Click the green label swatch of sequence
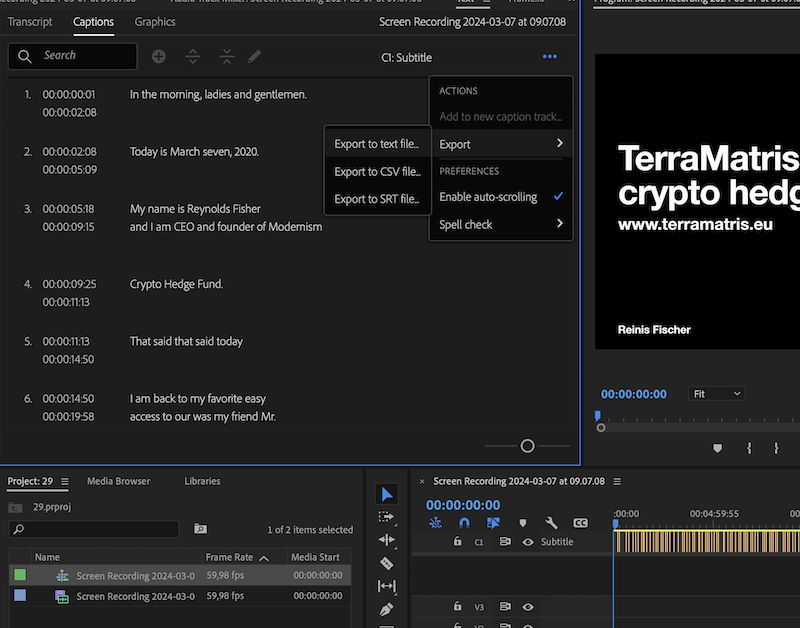This screenshot has height=628, width=800. coord(20,575)
